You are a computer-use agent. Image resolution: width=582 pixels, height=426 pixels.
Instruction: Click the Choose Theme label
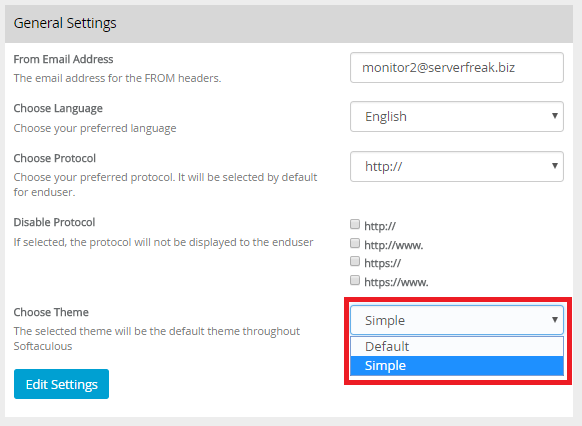point(51,312)
